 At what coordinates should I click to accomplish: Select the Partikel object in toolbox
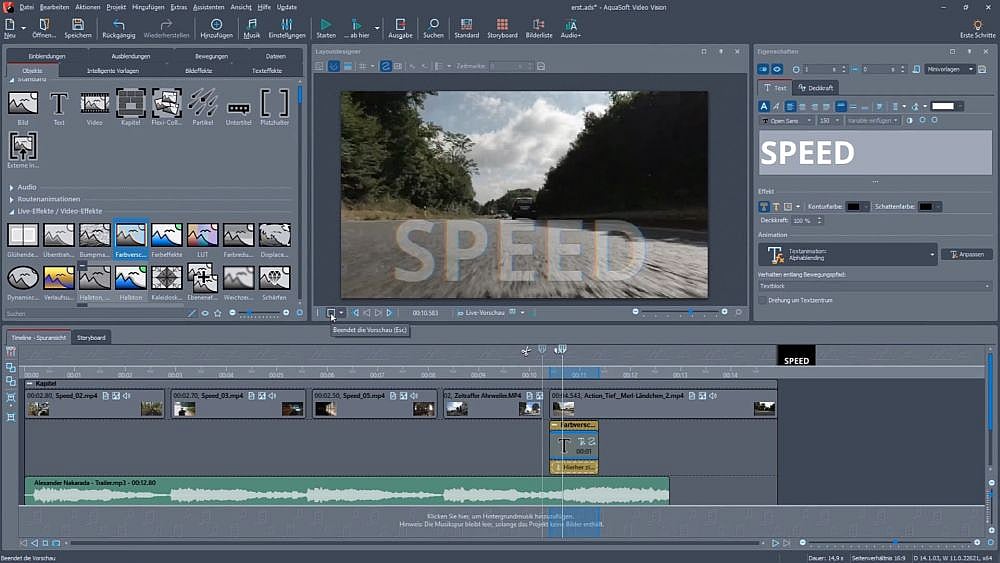point(202,104)
